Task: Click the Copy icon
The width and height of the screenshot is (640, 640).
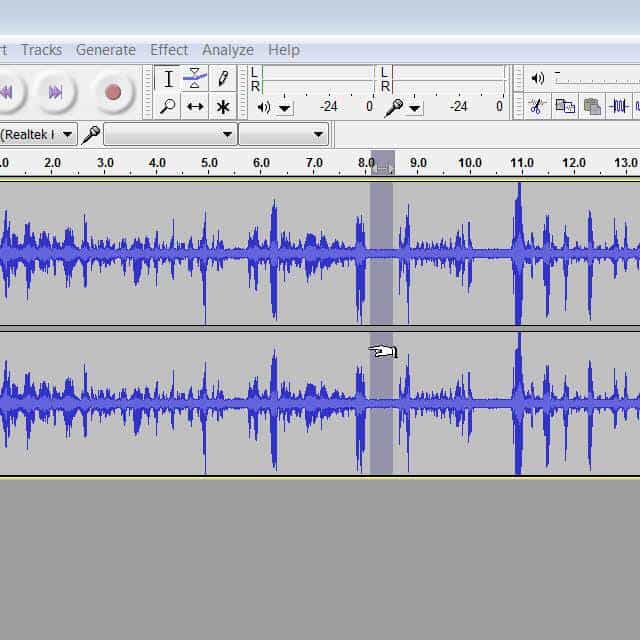Action: click(x=565, y=107)
